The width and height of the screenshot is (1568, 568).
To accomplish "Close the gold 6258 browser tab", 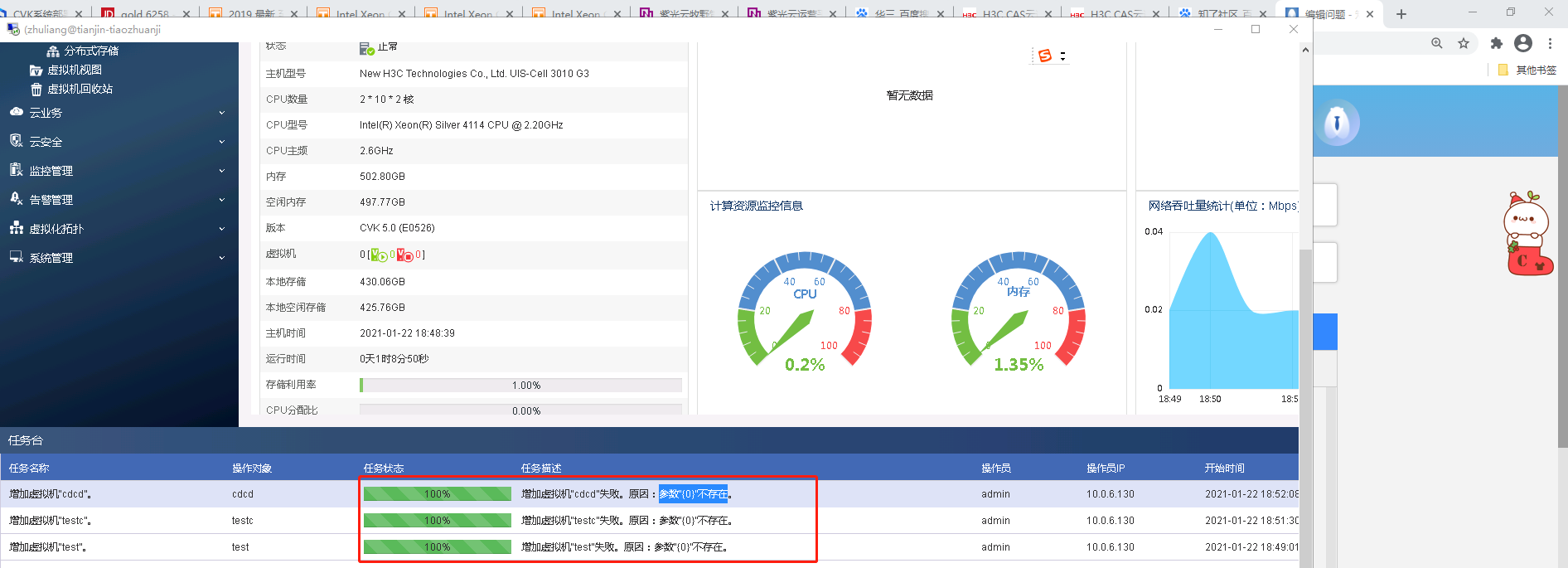I will [186, 14].
